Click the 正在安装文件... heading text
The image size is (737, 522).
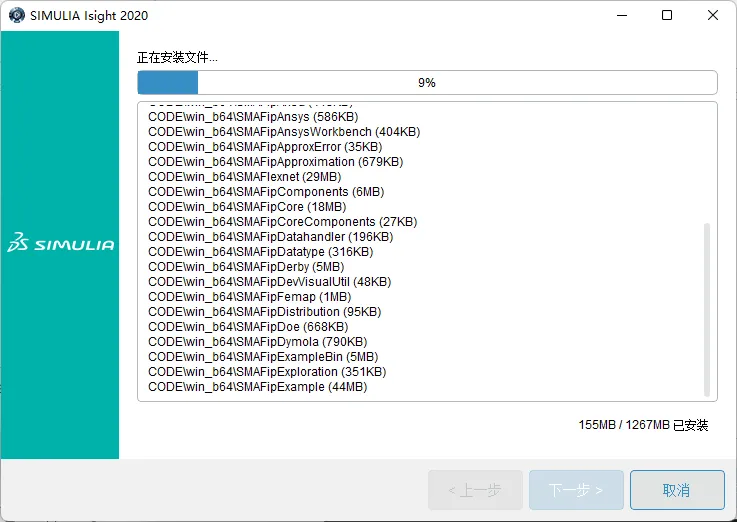[177, 58]
